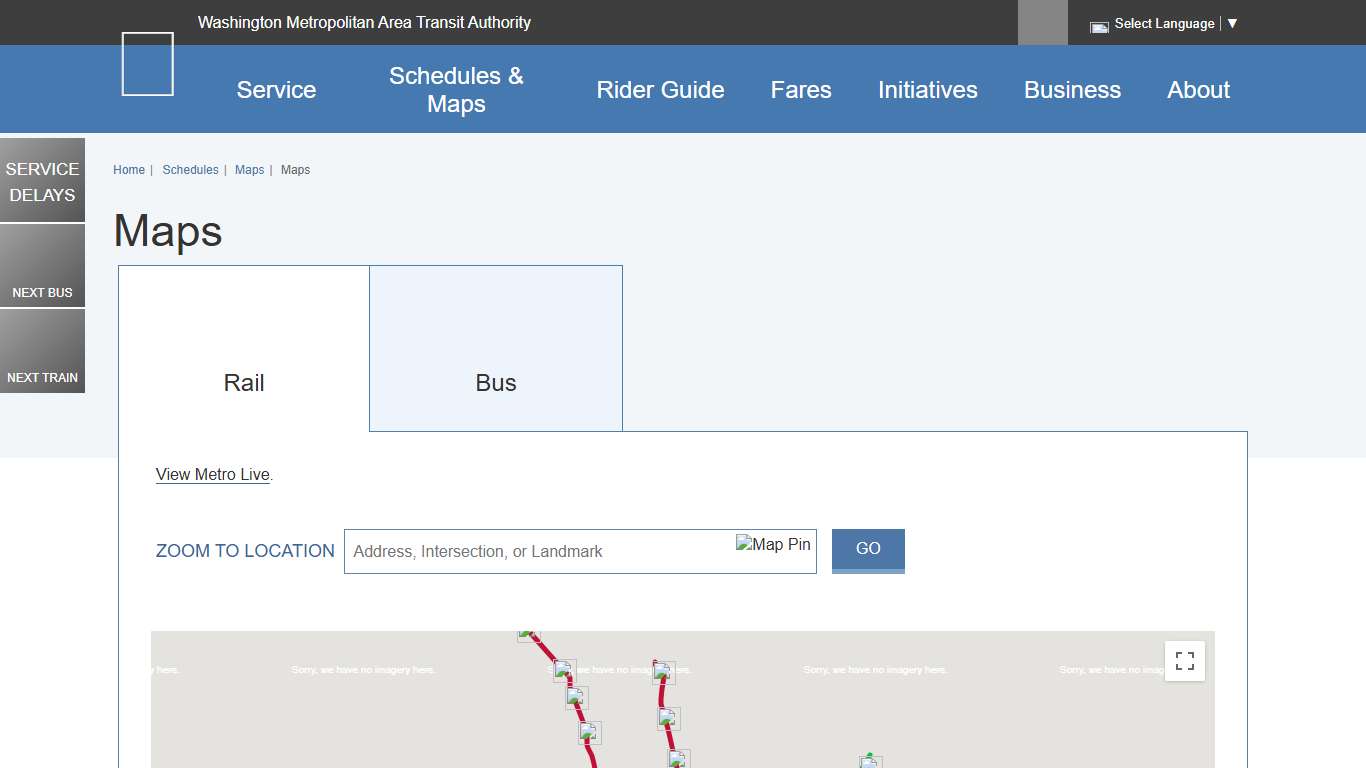Enter fullscreen mode on the map

tap(1184, 661)
